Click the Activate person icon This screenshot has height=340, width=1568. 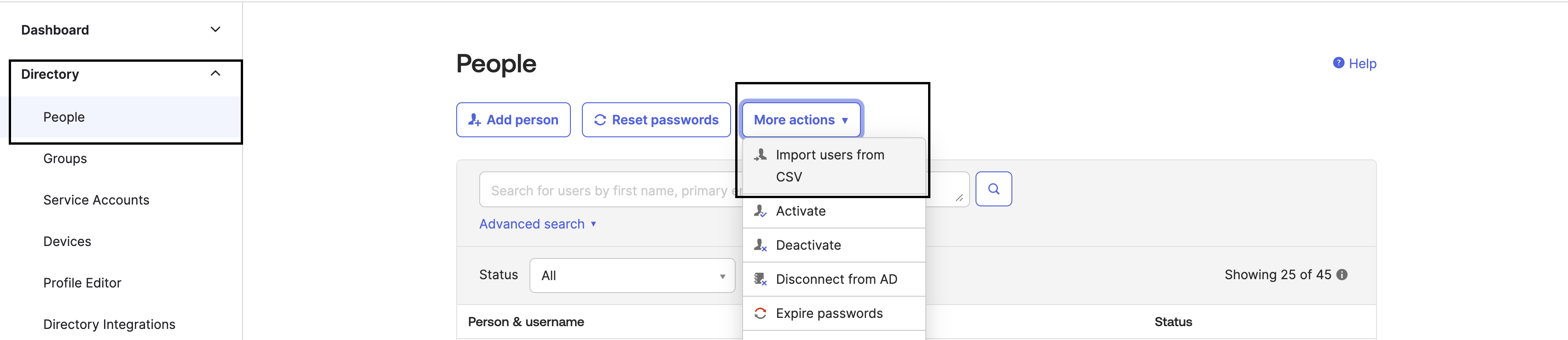[x=760, y=211]
